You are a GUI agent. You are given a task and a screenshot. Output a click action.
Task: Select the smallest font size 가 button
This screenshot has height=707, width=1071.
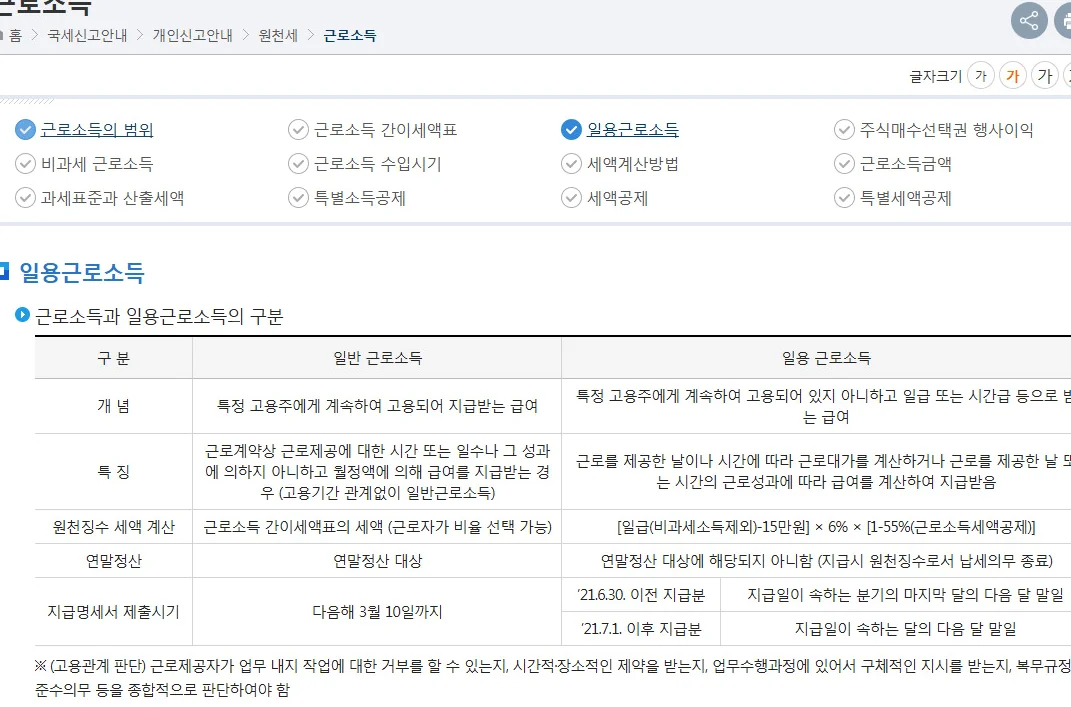pyautogui.click(x=980, y=75)
